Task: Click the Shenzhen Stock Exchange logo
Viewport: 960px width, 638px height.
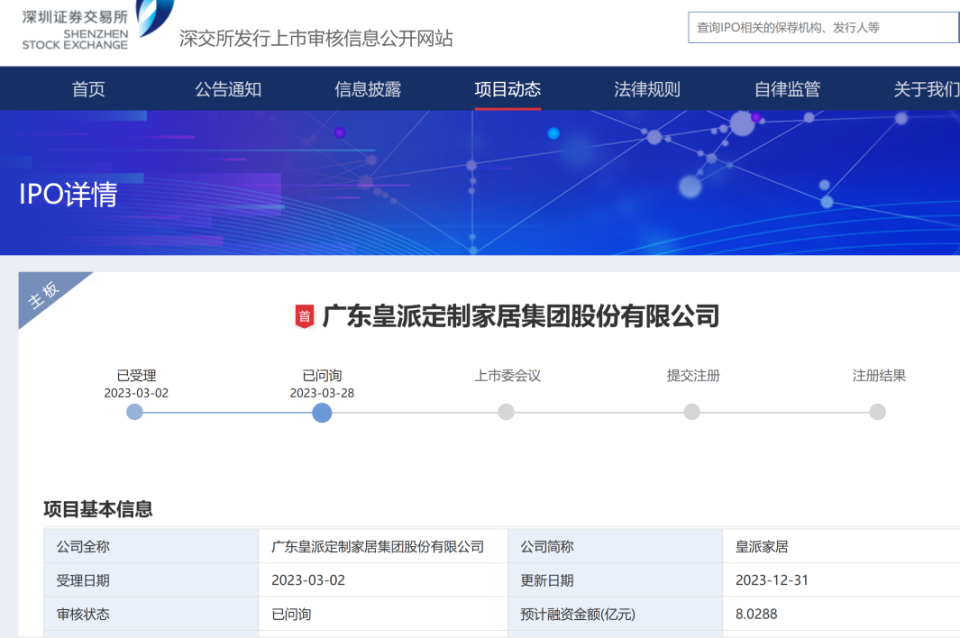Action: [97, 26]
